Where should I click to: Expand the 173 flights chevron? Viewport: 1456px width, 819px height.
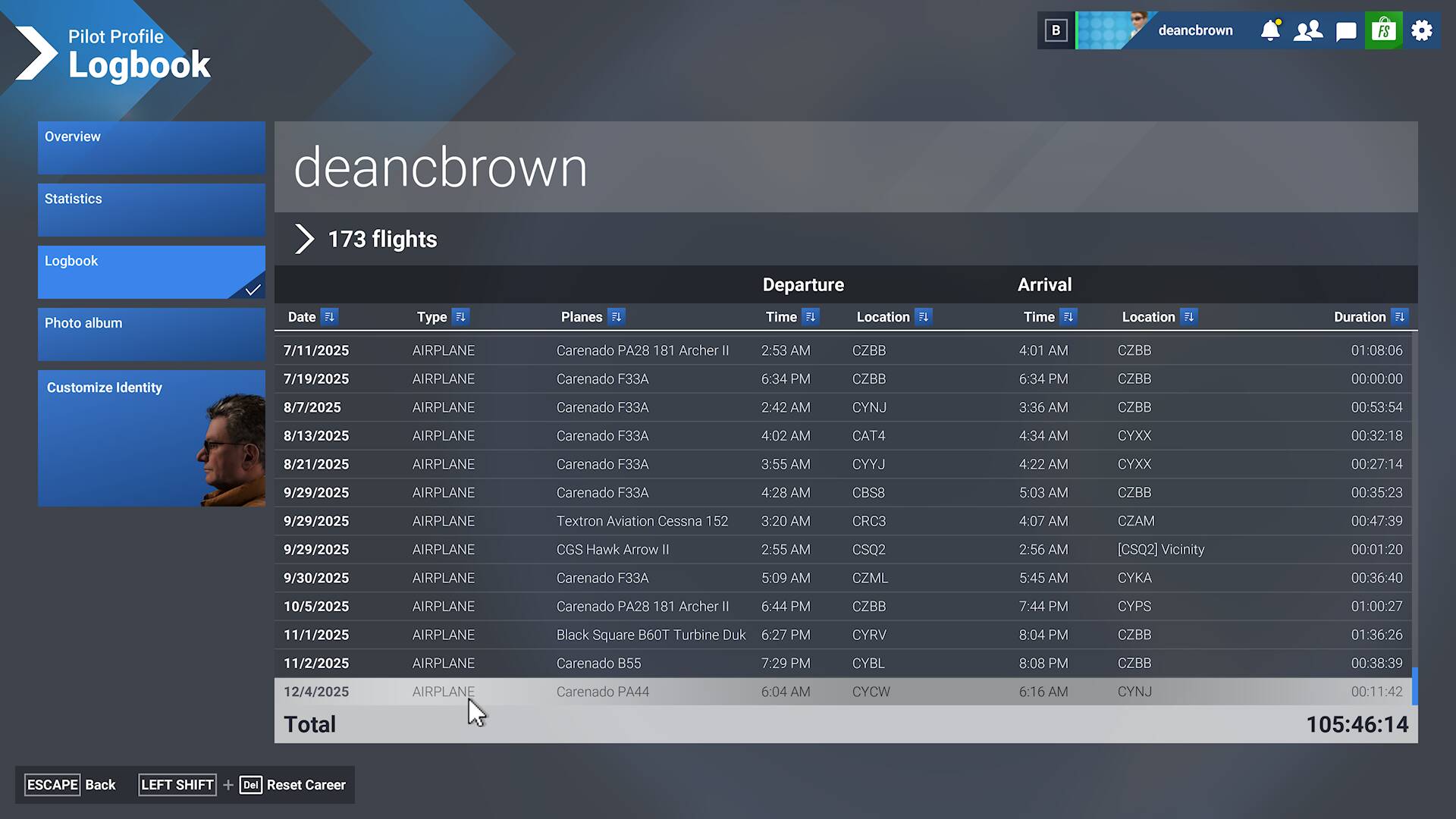pyautogui.click(x=304, y=239)
